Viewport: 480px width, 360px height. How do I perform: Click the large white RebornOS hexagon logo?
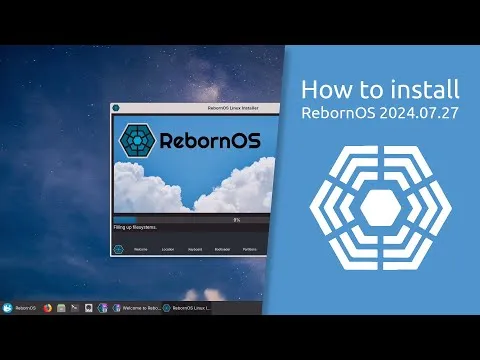point(381,208)
